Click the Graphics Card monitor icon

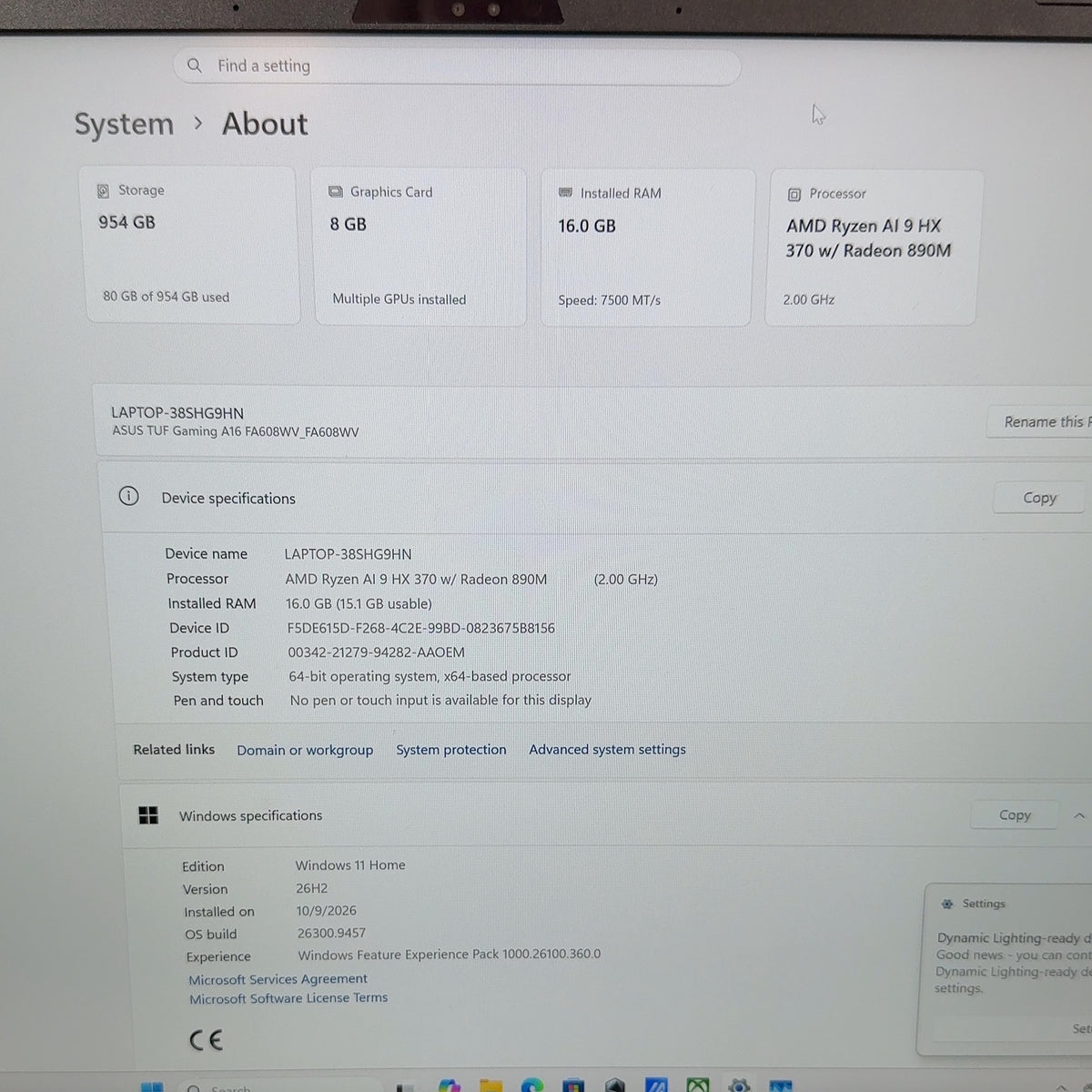(335, 192)
